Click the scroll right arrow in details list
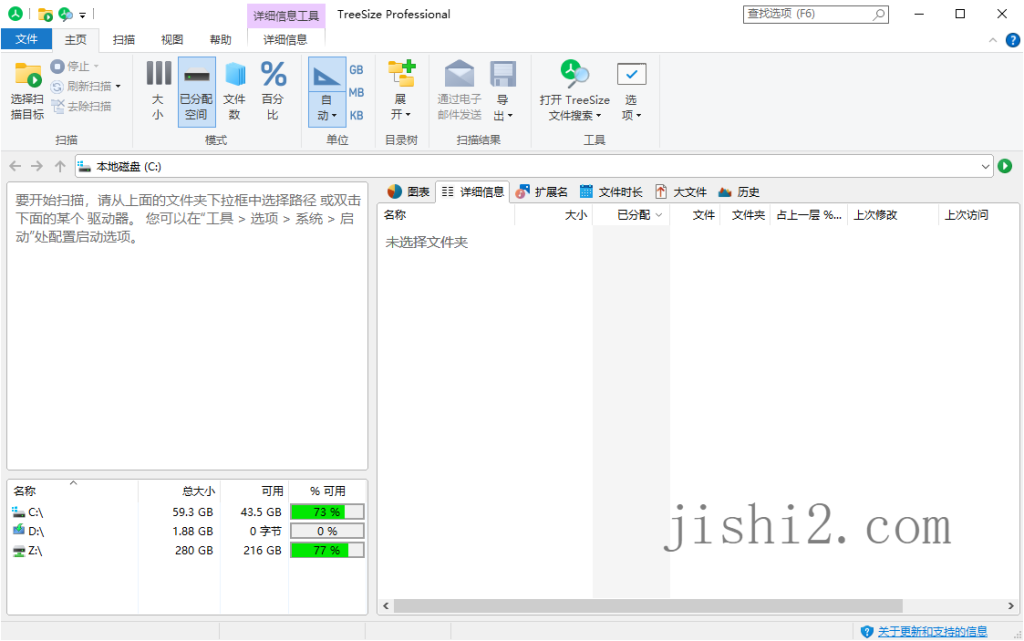The height and width of the screenshot is (641, 1024). click(x=1011, y=606)
